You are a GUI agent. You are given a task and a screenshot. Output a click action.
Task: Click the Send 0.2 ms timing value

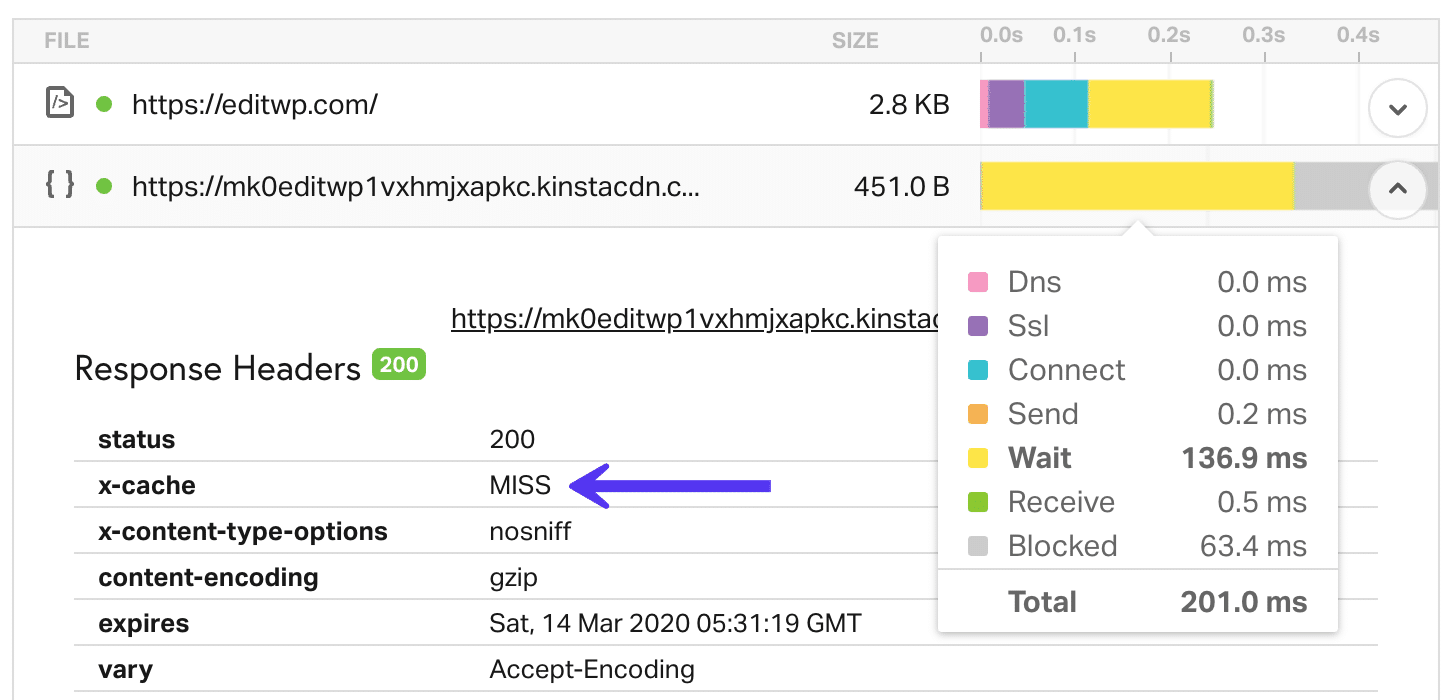click(1262, 414)
